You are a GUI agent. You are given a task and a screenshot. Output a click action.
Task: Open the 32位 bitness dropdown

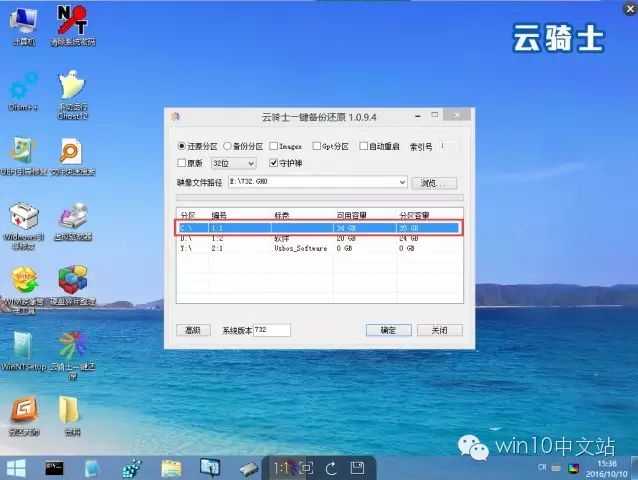click(x=234, y=163)
